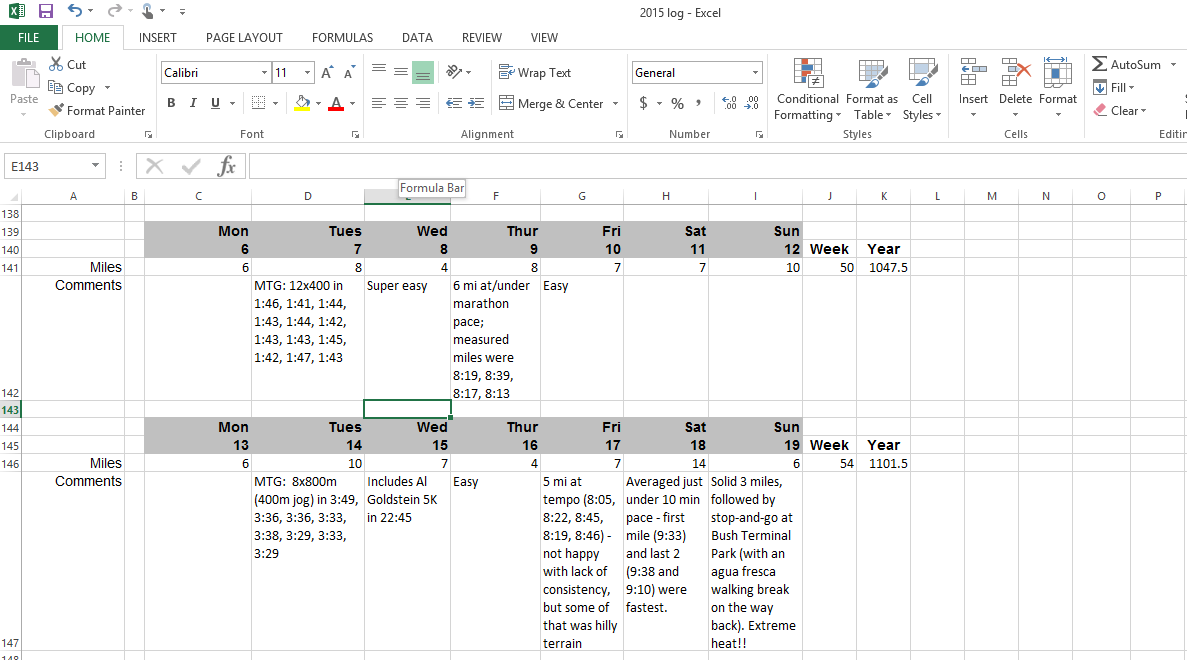Click the Save icon in quick access toolbar
This screenshot has width=1187, height=660.
click(x=46, y=11)
